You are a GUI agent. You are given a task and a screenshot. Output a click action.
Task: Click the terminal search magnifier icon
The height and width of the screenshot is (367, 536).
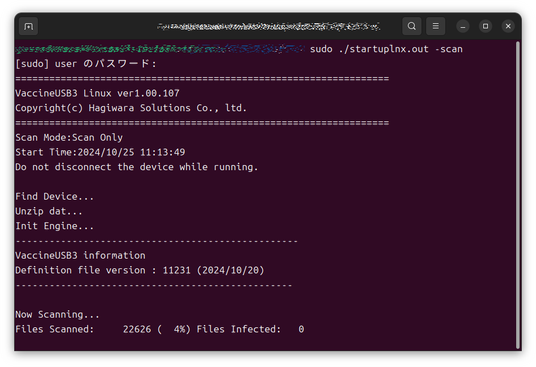[x=412, y=26]
